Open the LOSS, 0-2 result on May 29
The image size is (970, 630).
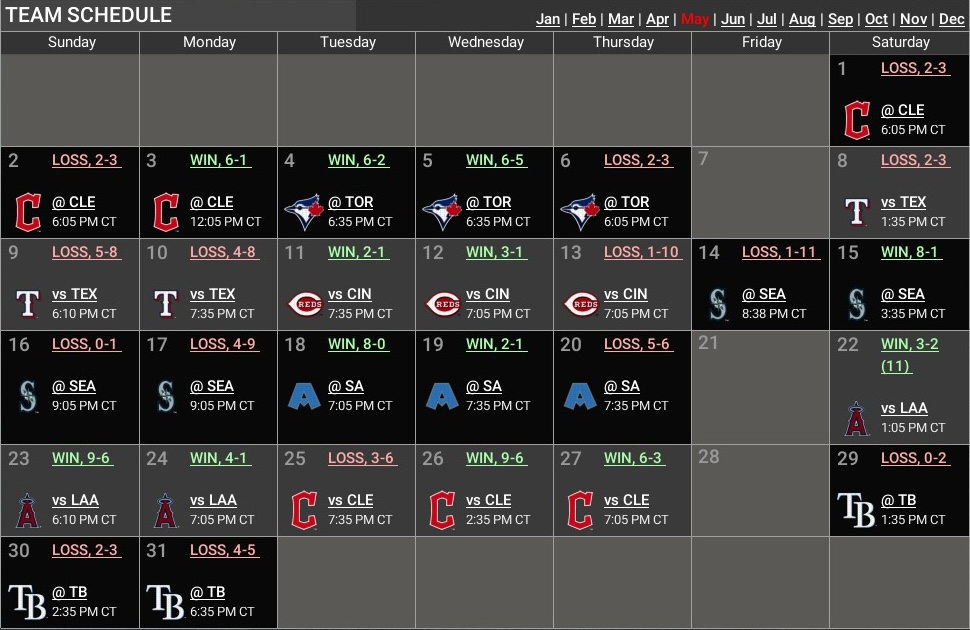(913, 458)
